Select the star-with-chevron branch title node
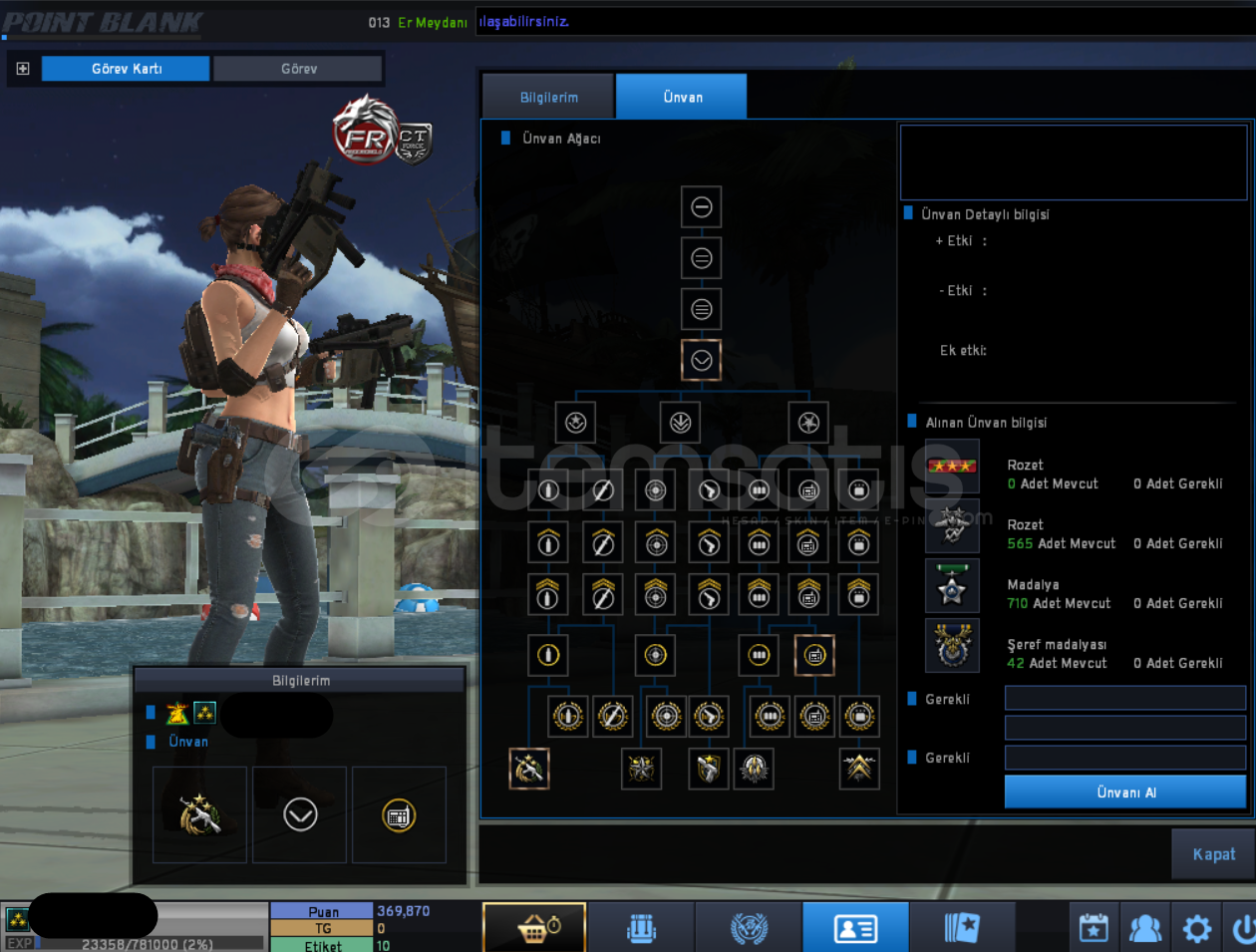 [x=575, y=423]
